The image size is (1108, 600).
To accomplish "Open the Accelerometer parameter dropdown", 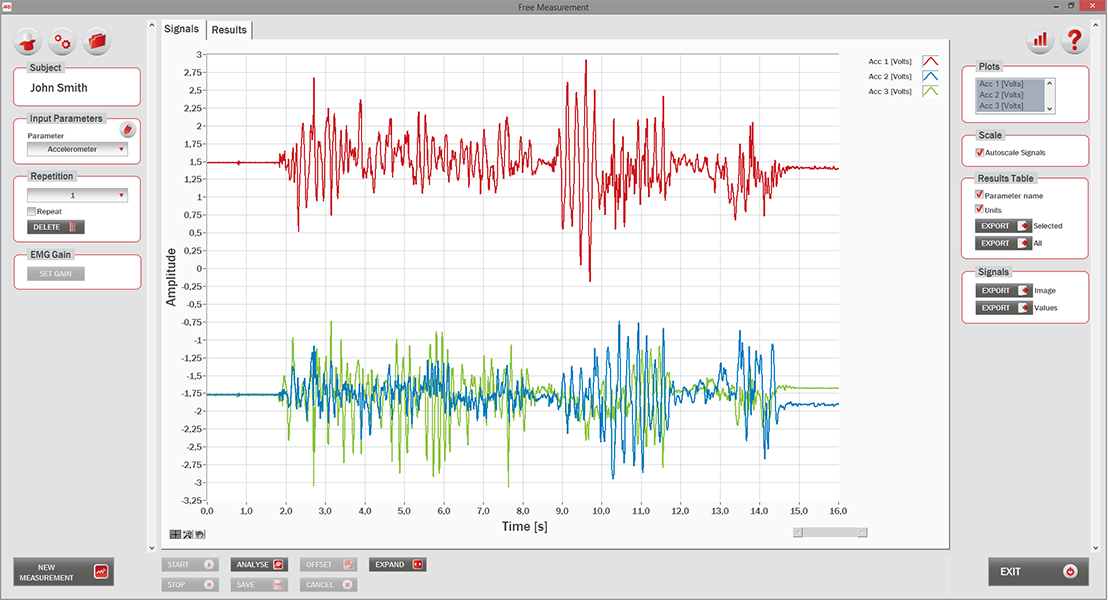I will tap(78, 149).
